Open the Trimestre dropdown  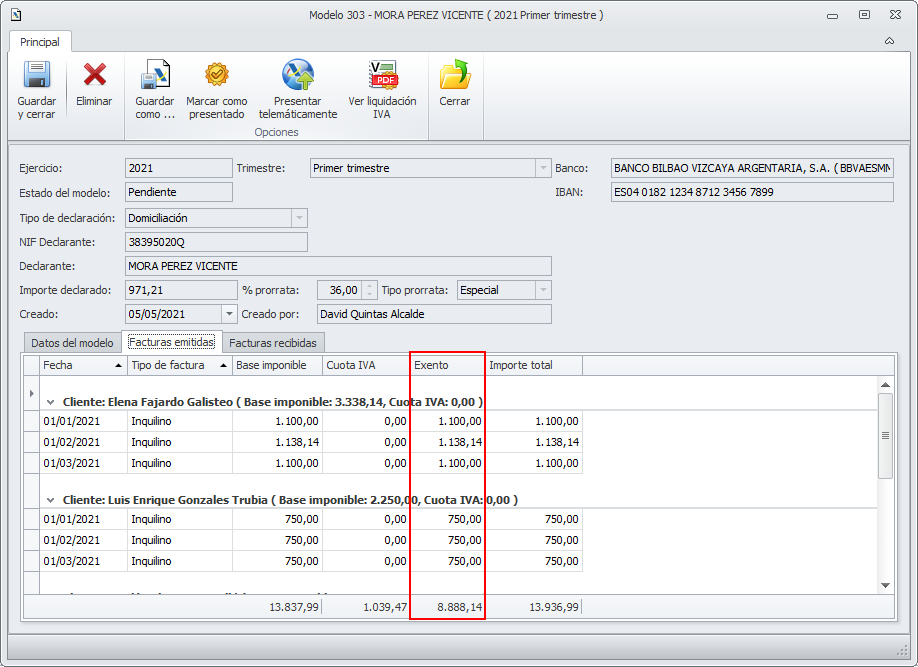coord(543,168)
